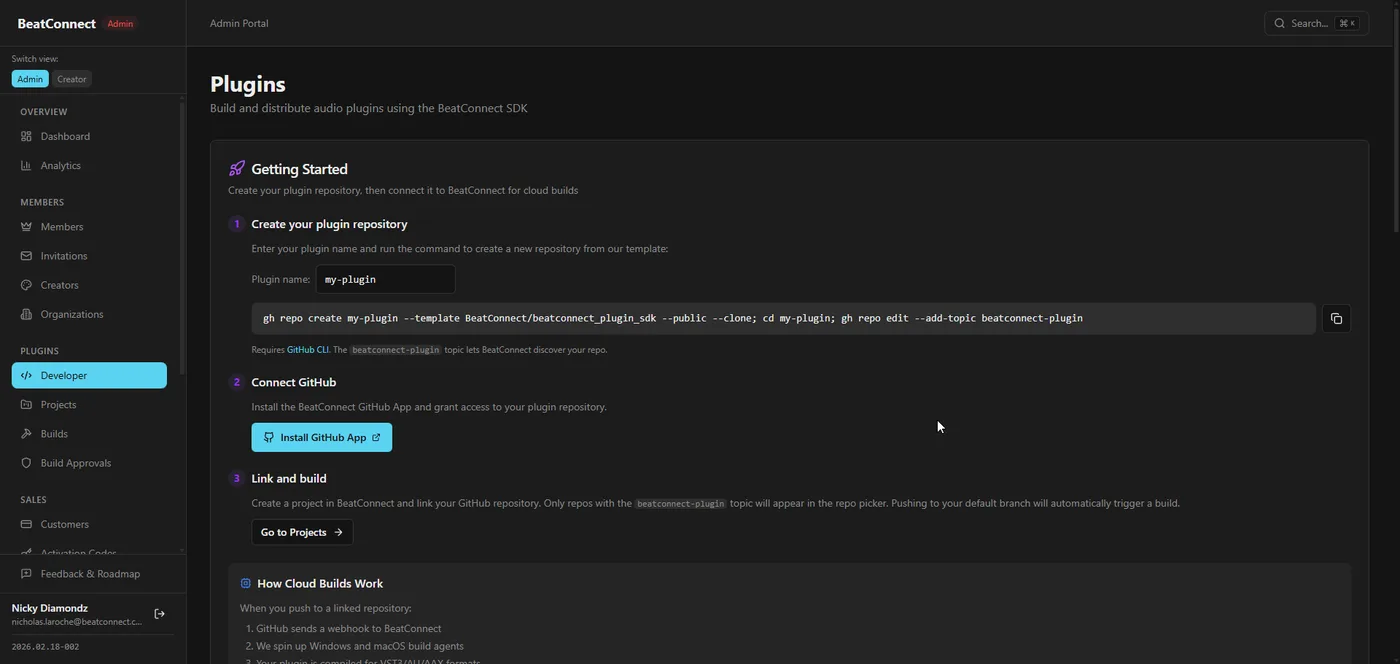Switch to the Creator view
Image resolution: width=1400 pixels, height=664 pixels.
pyautogui.click(x=71, y=78)
